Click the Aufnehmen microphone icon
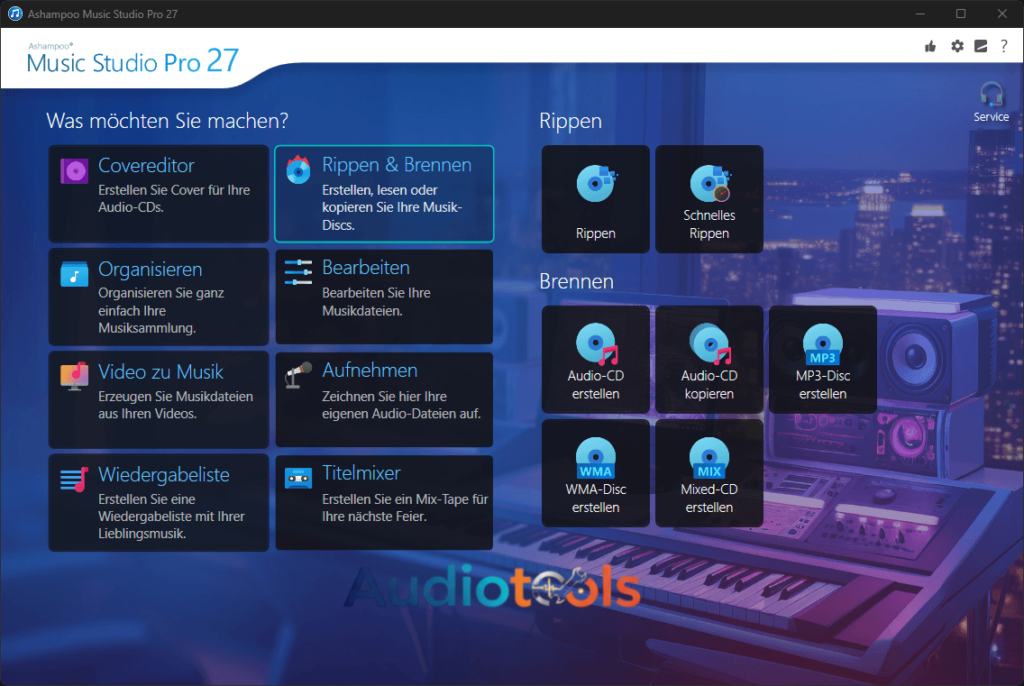This screenshot has width=1024, height=686. point(298,375)
